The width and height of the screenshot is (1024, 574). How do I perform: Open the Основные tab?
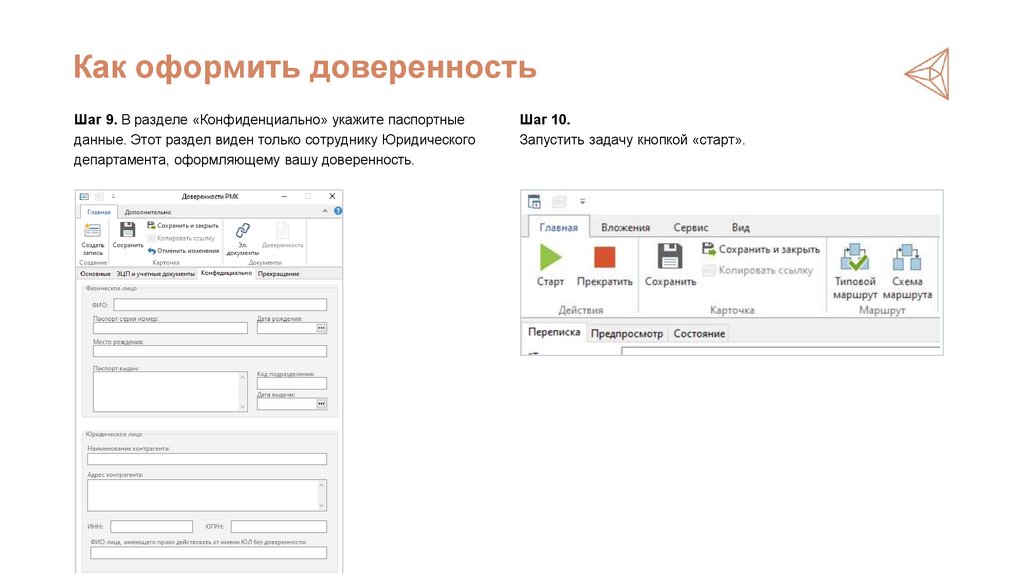pos(95,274)
